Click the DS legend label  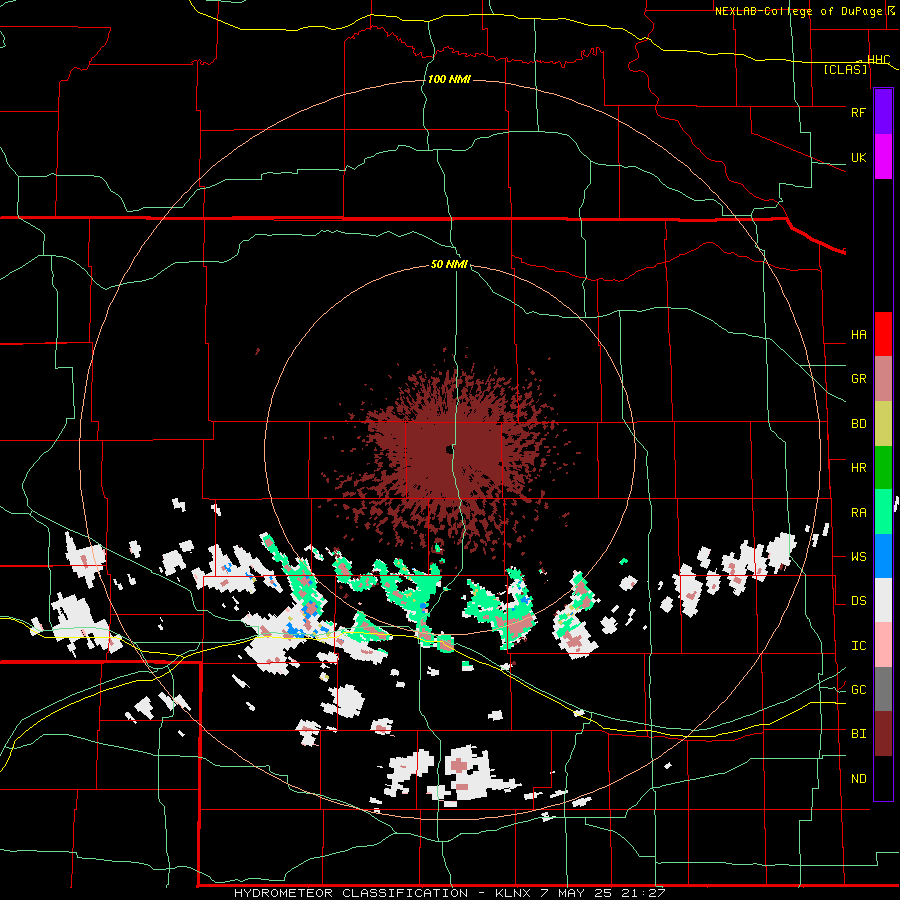tap(858, 600)
